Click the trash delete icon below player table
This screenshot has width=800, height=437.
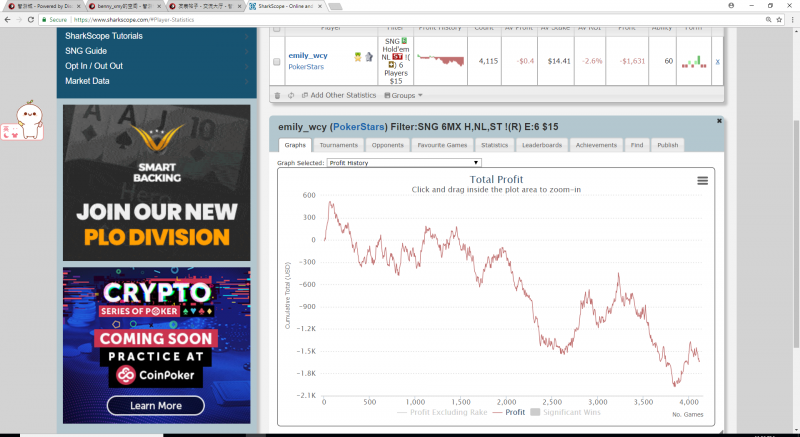click(x=277, y=95)
